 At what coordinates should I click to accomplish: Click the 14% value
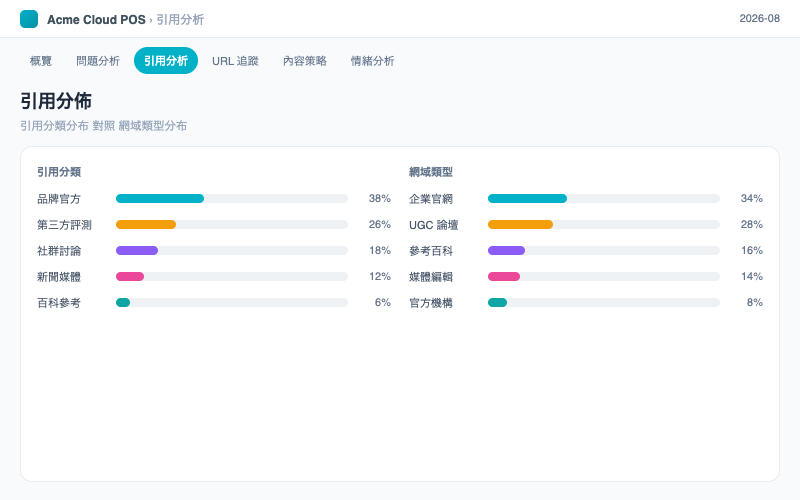(x=752, y=277)
